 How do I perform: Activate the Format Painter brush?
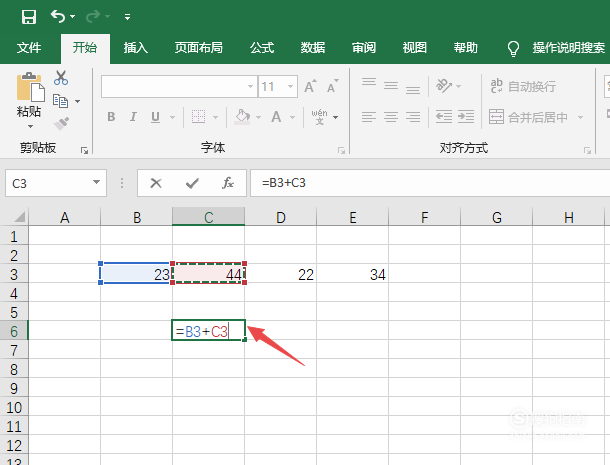tap(61, 124)
